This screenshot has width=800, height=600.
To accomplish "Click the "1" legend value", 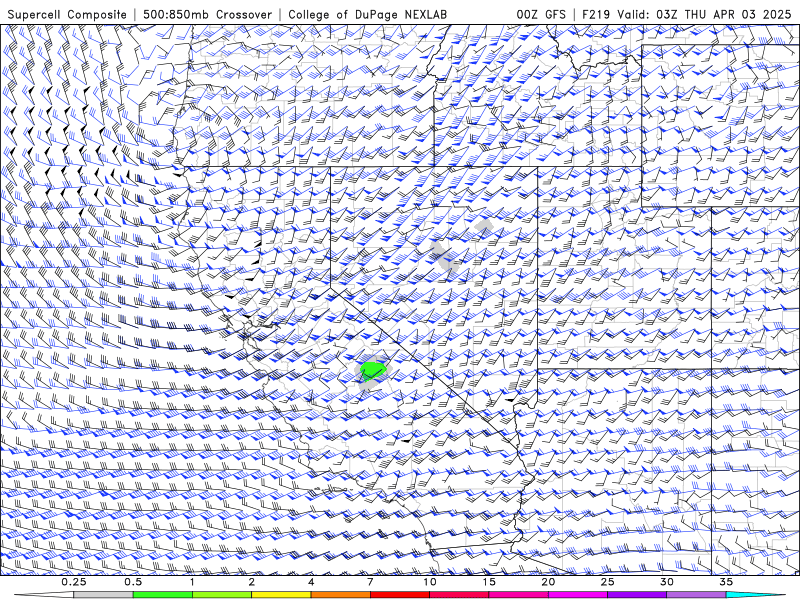I will coord(192,582).
